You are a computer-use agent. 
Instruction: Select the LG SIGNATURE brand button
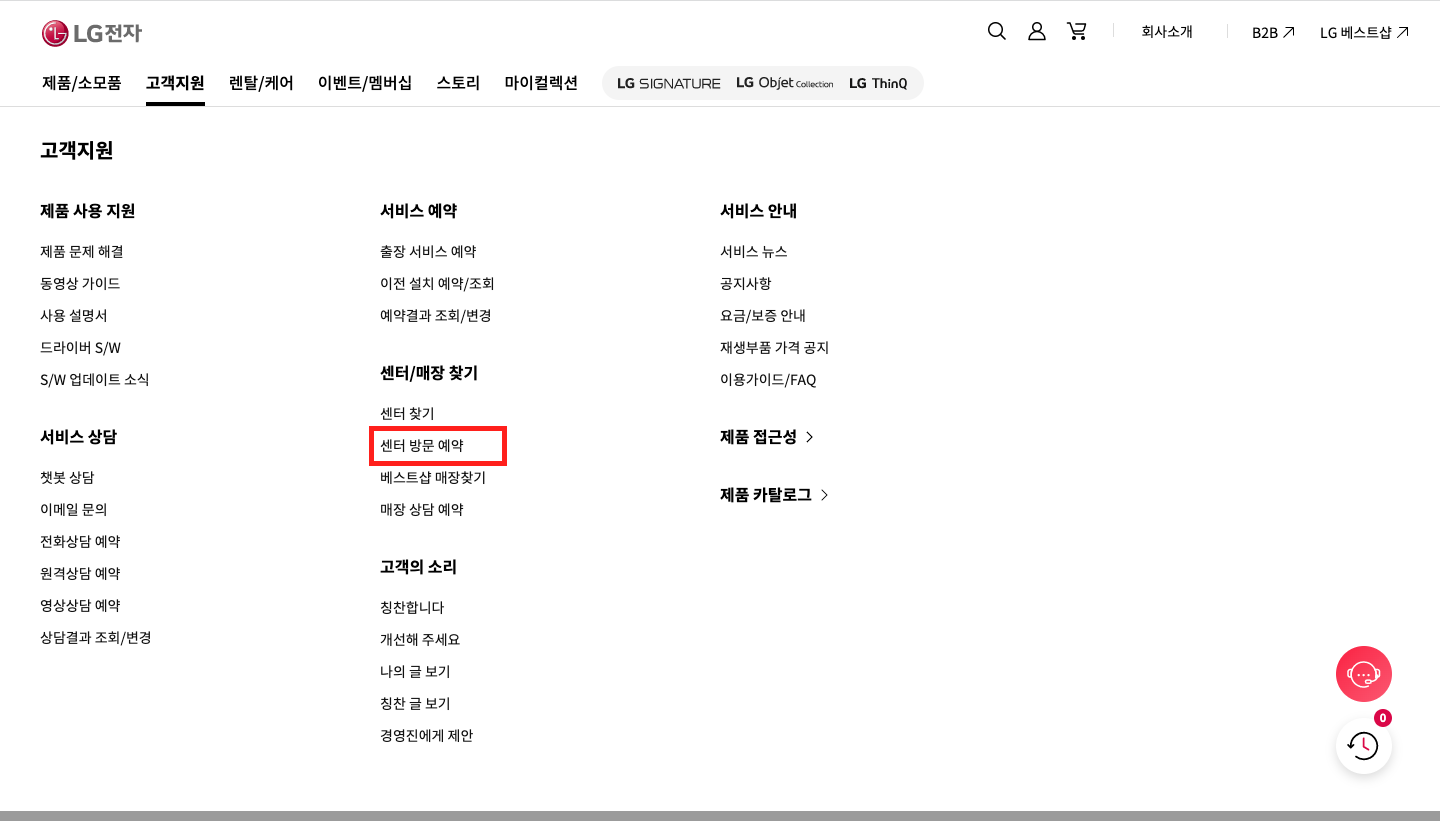pyautogui.click(x=668, y=83)
